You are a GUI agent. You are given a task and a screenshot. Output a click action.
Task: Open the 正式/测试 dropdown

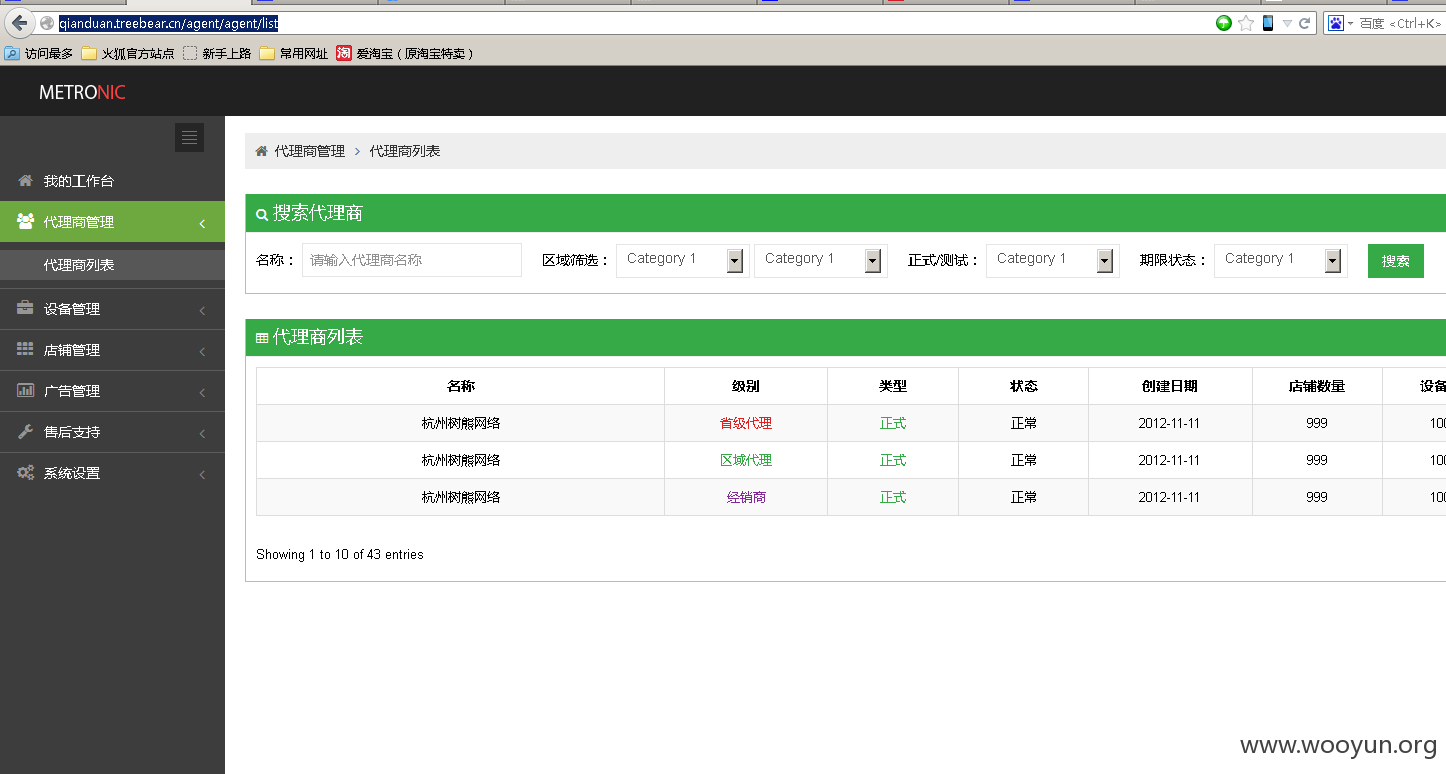(x=1053, y=260)
